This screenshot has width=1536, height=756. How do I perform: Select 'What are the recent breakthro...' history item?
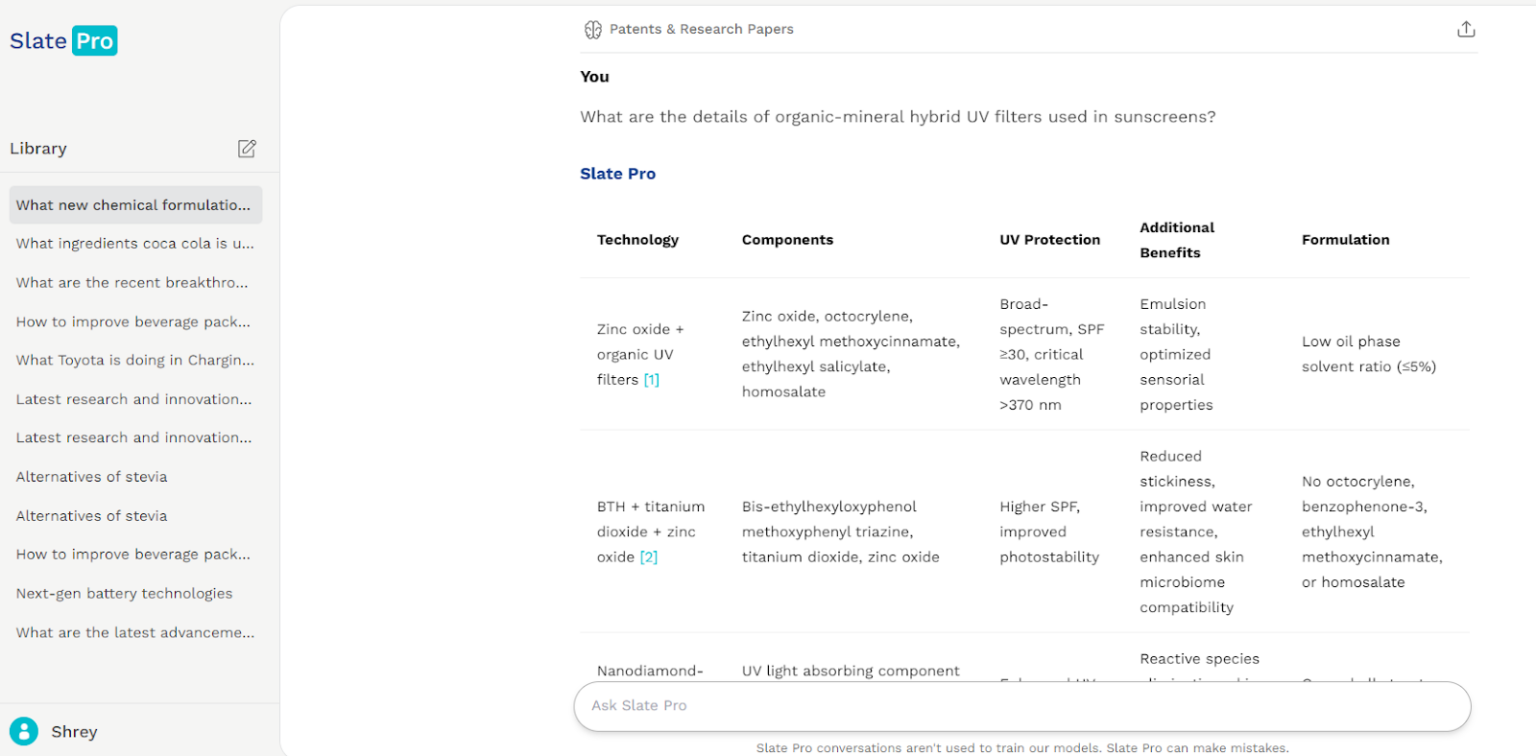[x=132, y=283]
